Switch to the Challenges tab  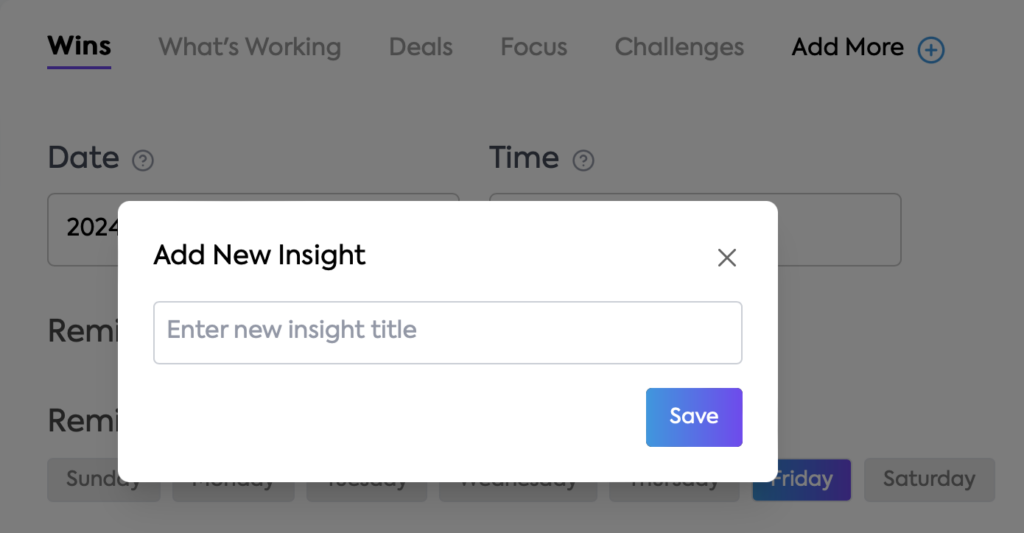[679, 47]
